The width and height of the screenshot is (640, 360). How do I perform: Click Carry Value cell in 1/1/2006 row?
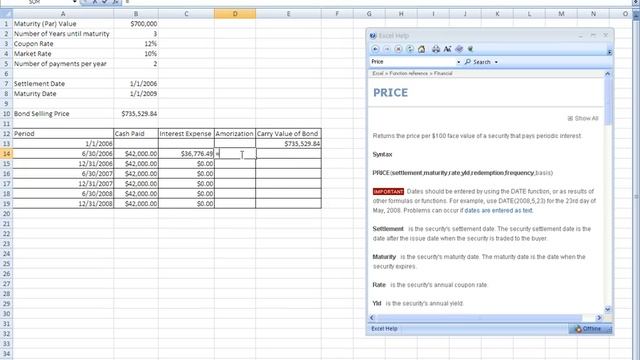288,144
